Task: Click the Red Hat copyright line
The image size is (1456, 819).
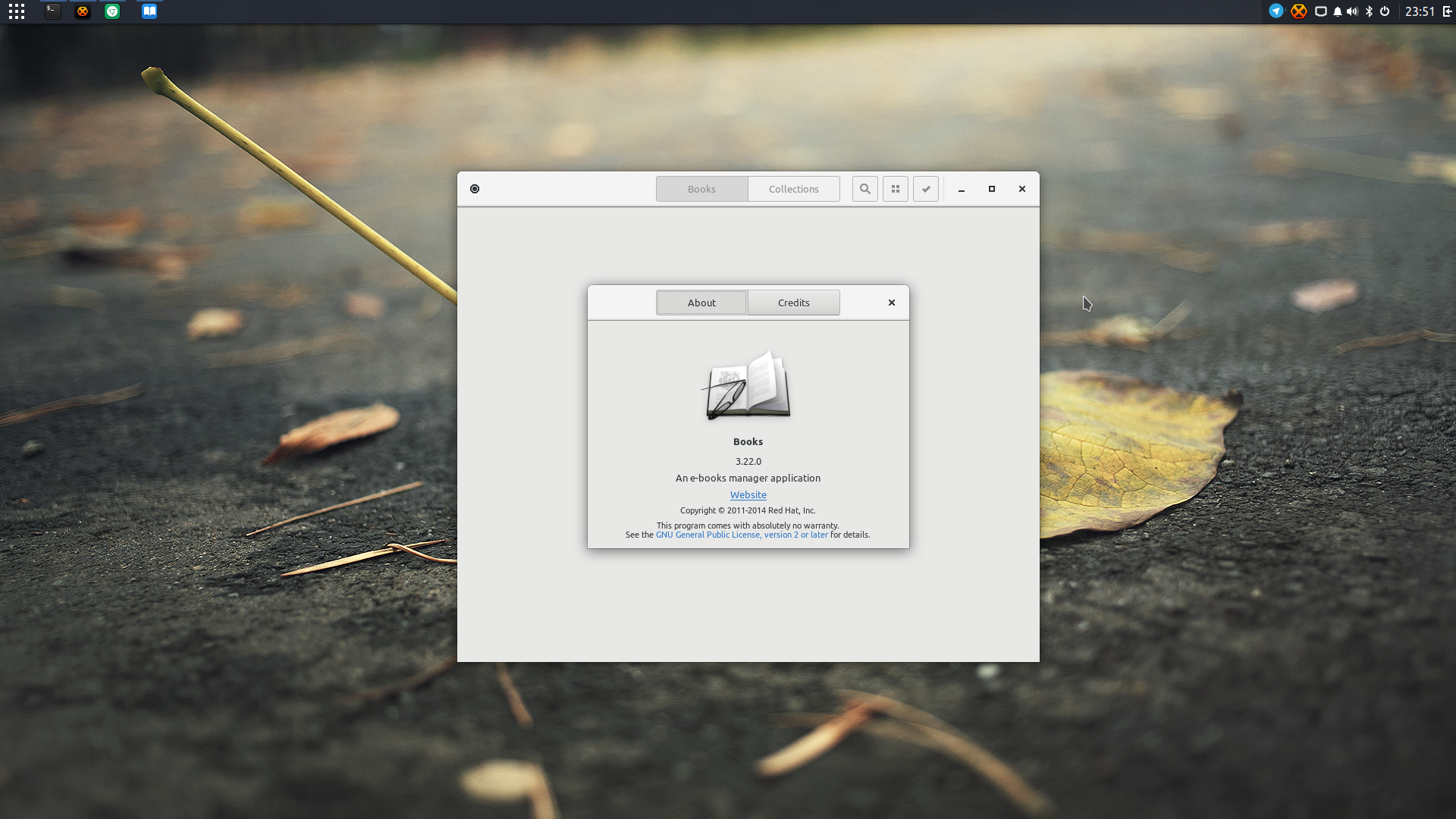Action: tap(748, 510)
